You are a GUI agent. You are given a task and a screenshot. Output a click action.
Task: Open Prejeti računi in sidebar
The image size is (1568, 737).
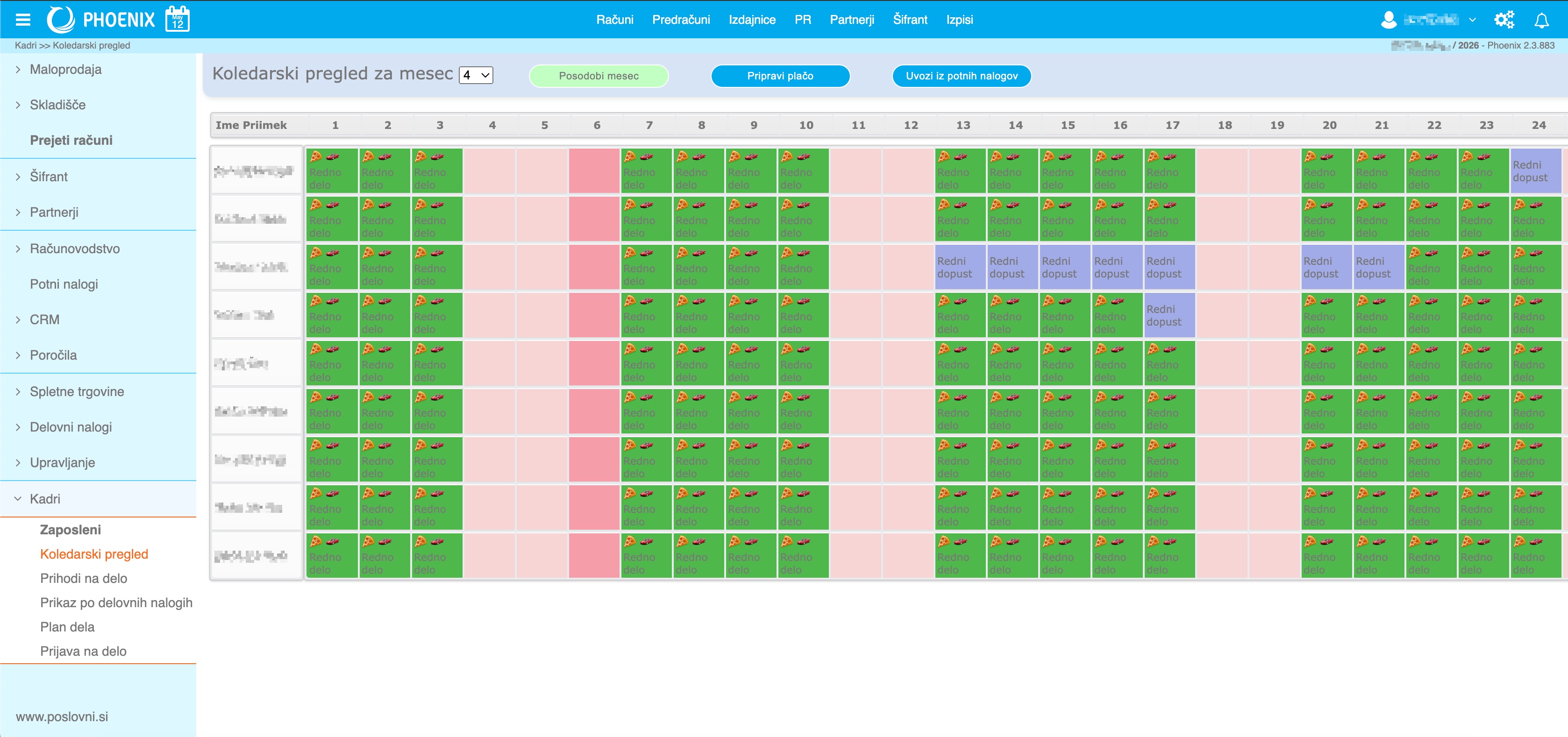71,140
